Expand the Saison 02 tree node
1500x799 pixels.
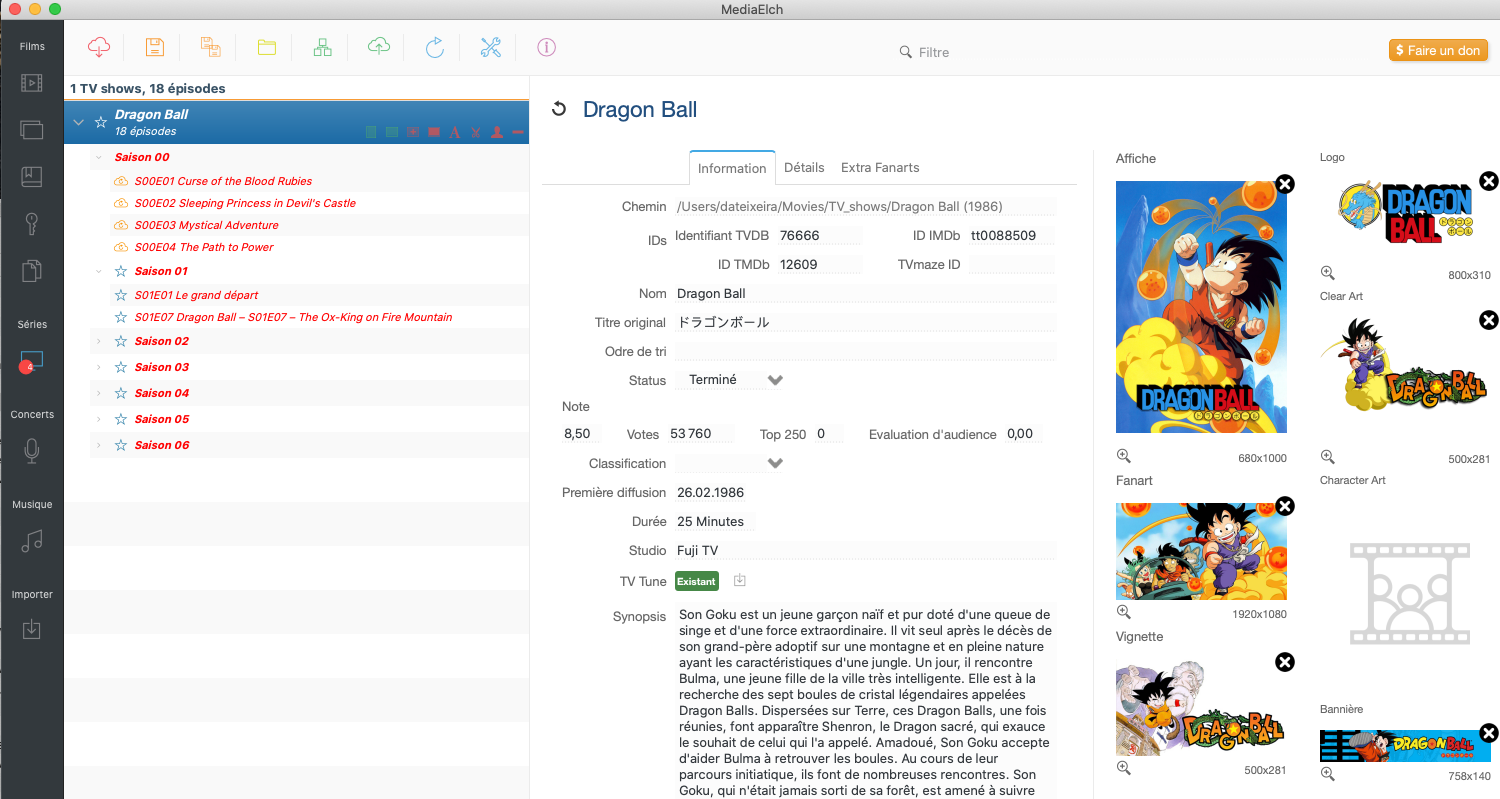pos(98,341)
